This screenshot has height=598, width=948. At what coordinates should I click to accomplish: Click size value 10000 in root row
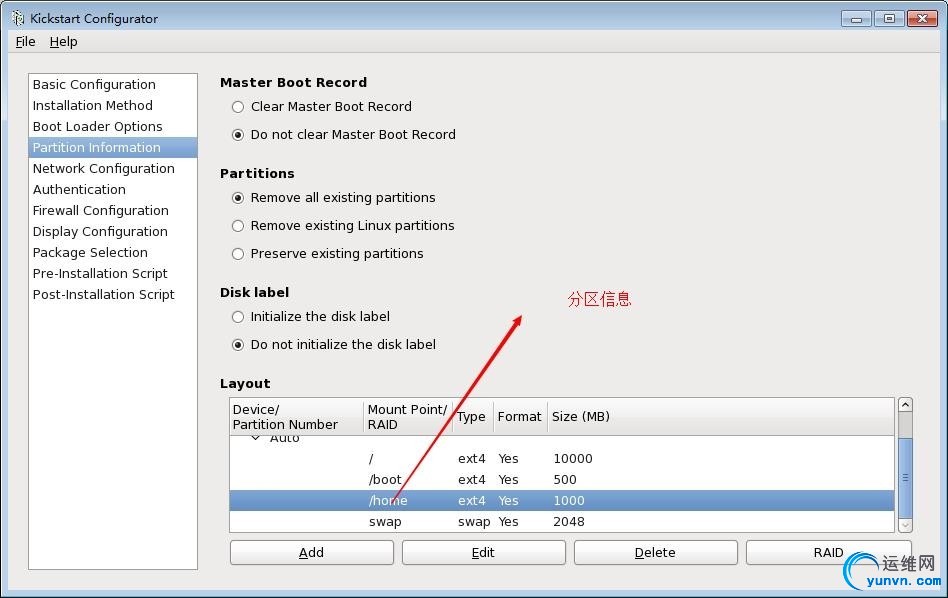pos(573,459)
